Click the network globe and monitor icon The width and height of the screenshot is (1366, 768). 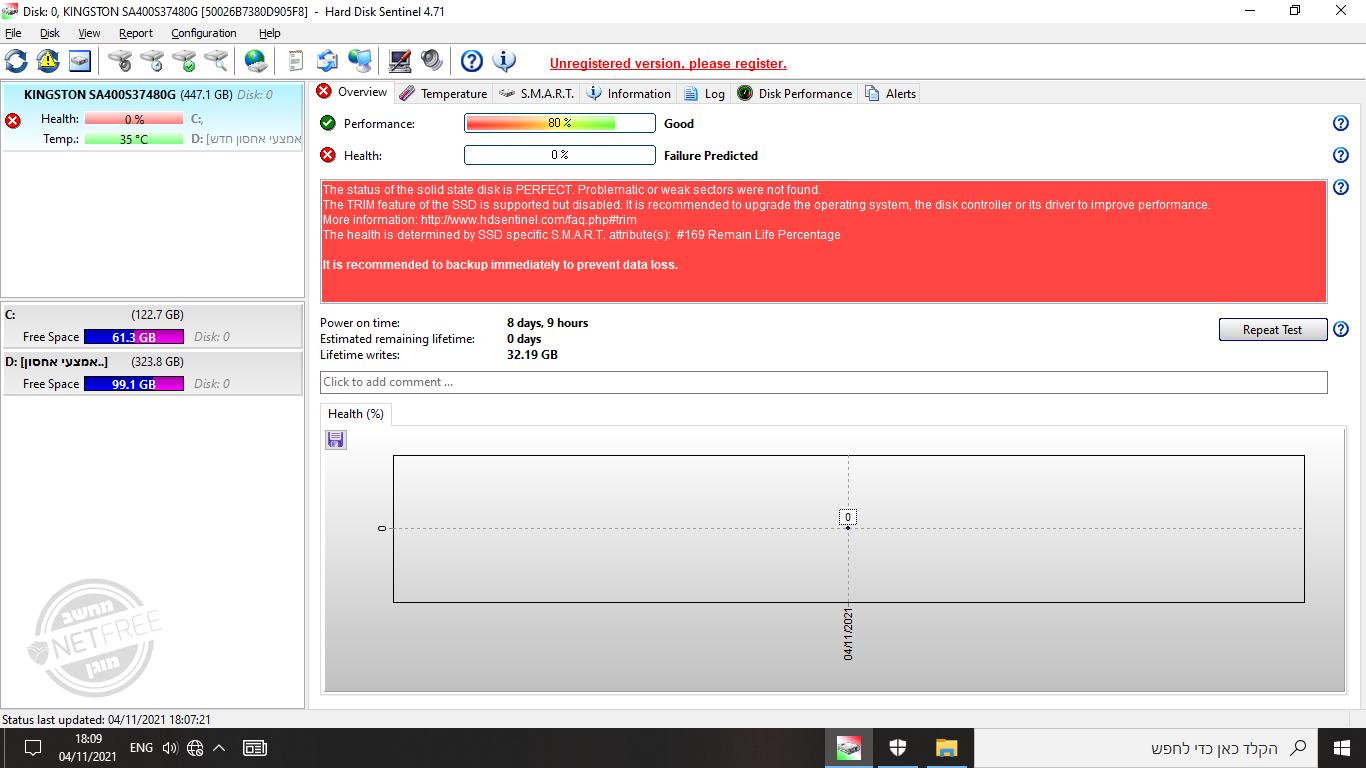(360, 61)
